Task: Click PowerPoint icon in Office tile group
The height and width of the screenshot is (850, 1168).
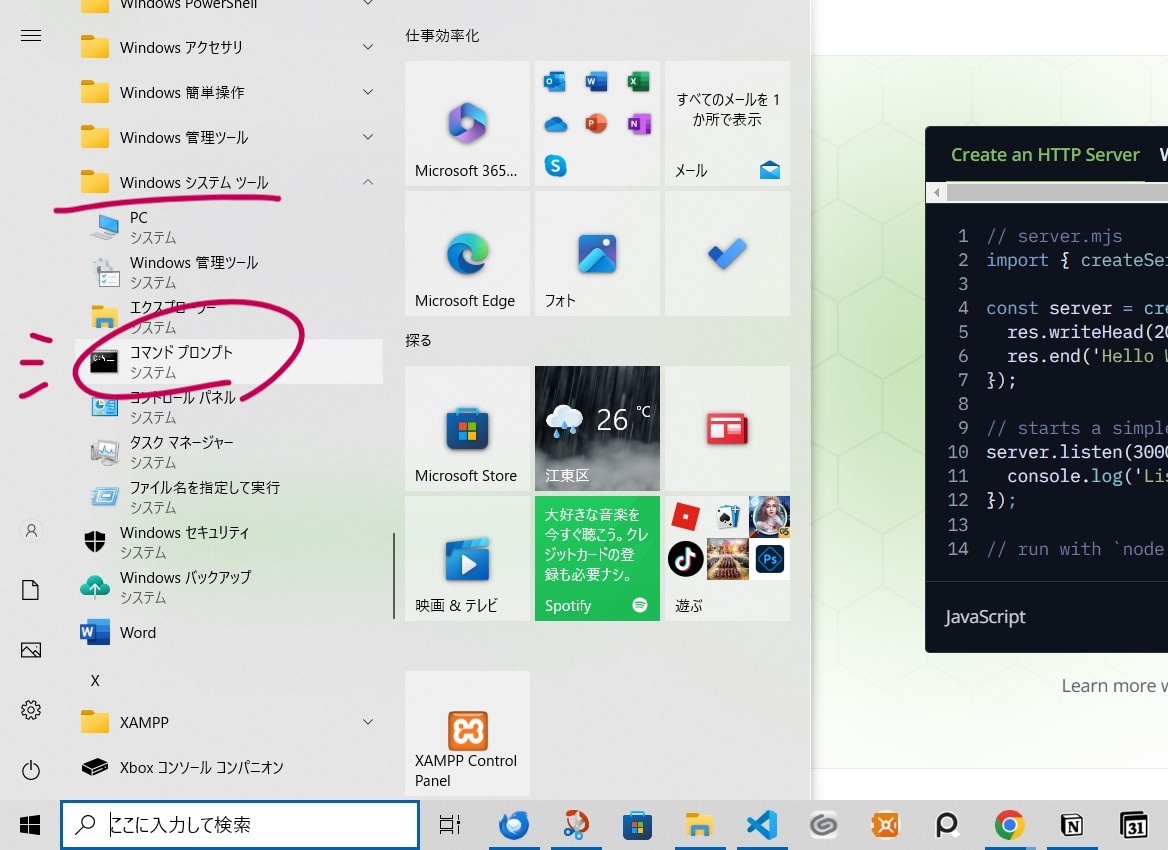Action: 597,124
